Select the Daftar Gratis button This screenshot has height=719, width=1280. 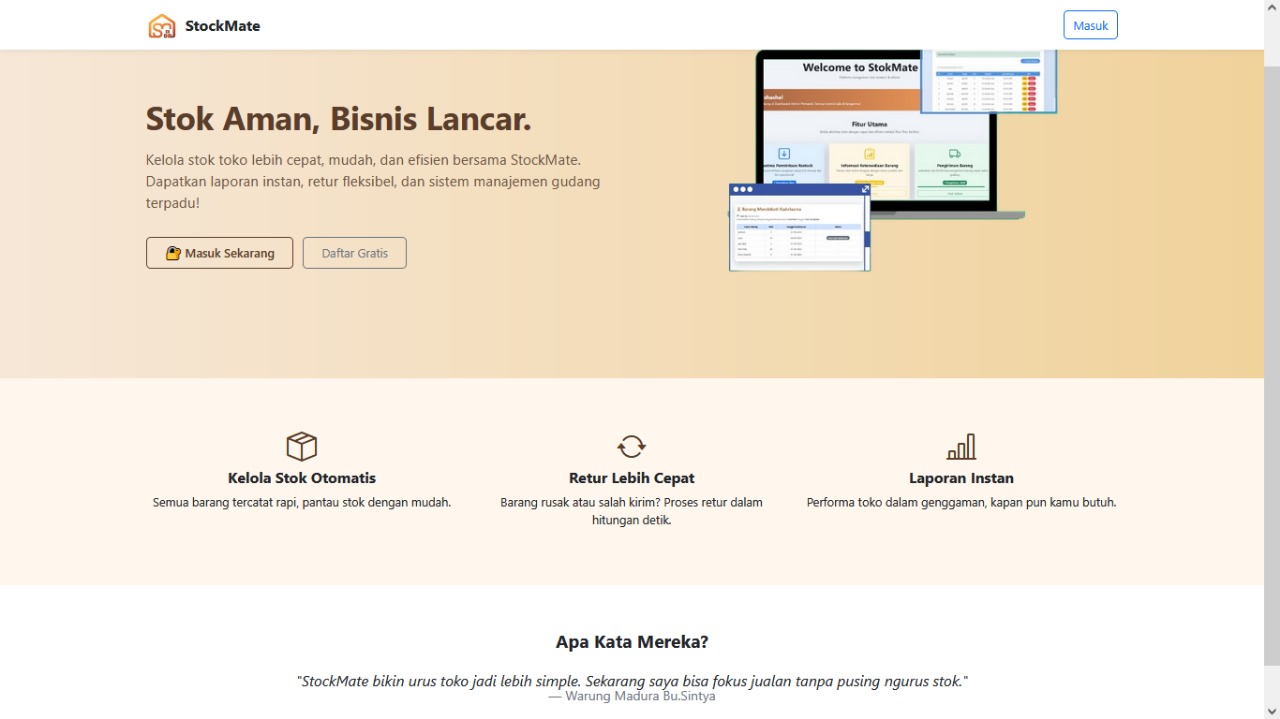click(x=354, y=253)
